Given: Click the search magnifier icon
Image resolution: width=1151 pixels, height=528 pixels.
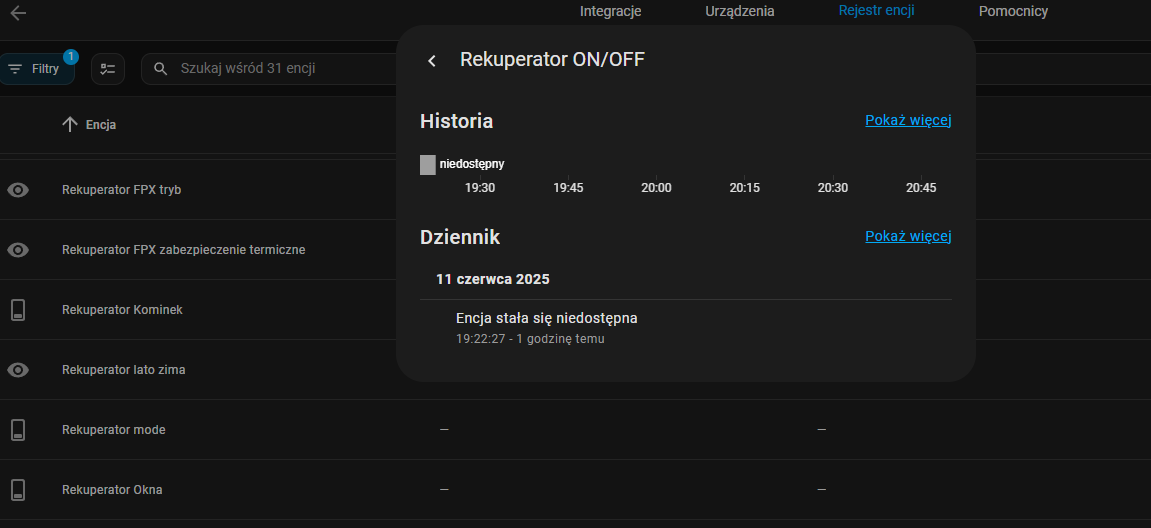Looking at the screenshot, I should [161, 69].
